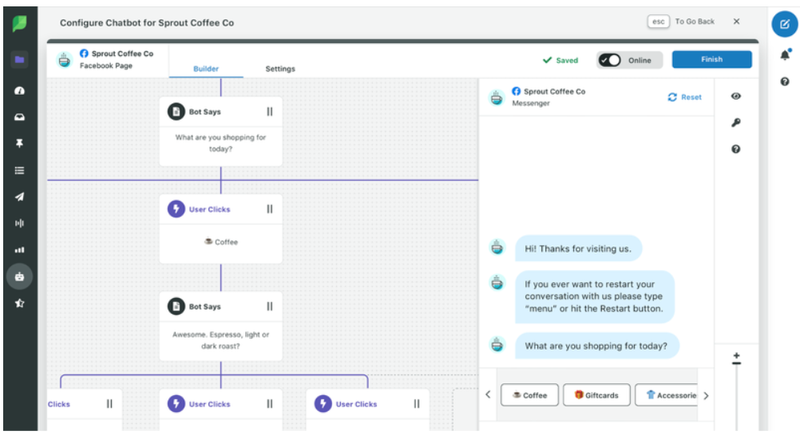Toggle the Online switch
Viewport: 800px width, 435px height.
(610, 60)
